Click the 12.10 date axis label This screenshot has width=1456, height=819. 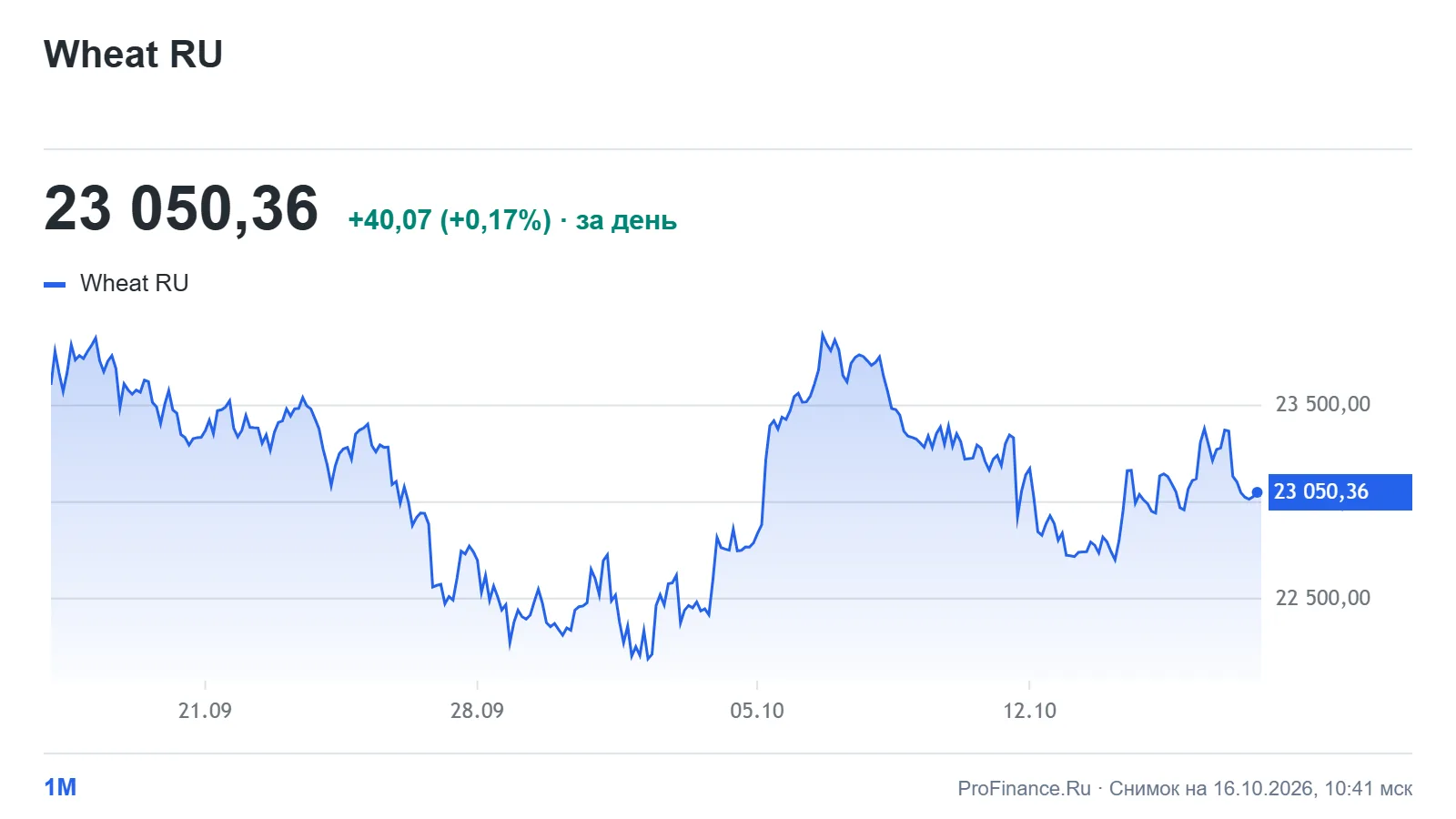(x=1029, y=711)
